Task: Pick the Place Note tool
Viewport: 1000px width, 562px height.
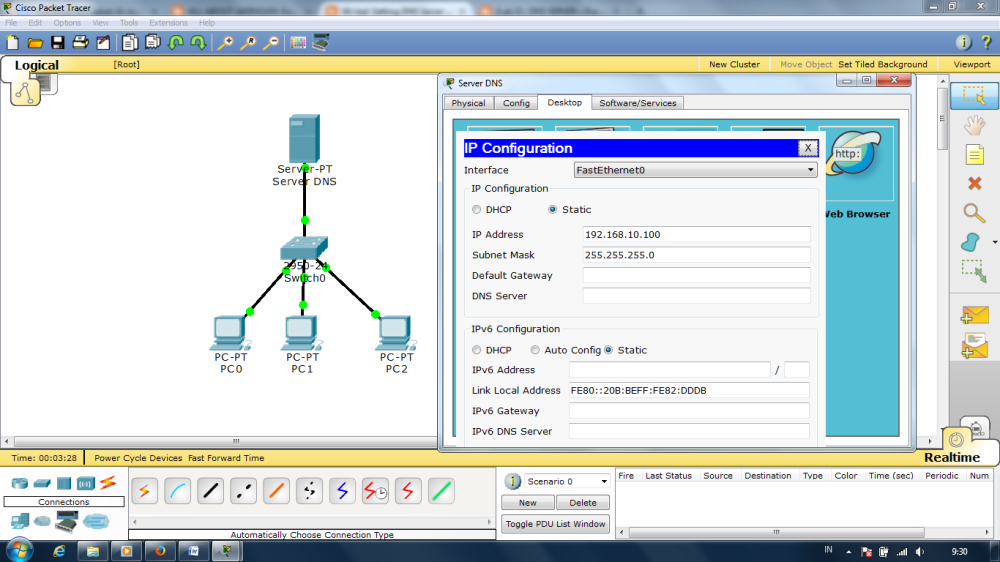Action: [974, 154]
